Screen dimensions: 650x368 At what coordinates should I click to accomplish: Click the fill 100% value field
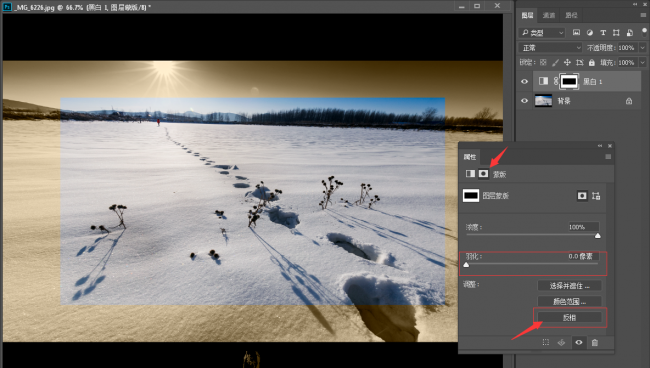point(627,63)
